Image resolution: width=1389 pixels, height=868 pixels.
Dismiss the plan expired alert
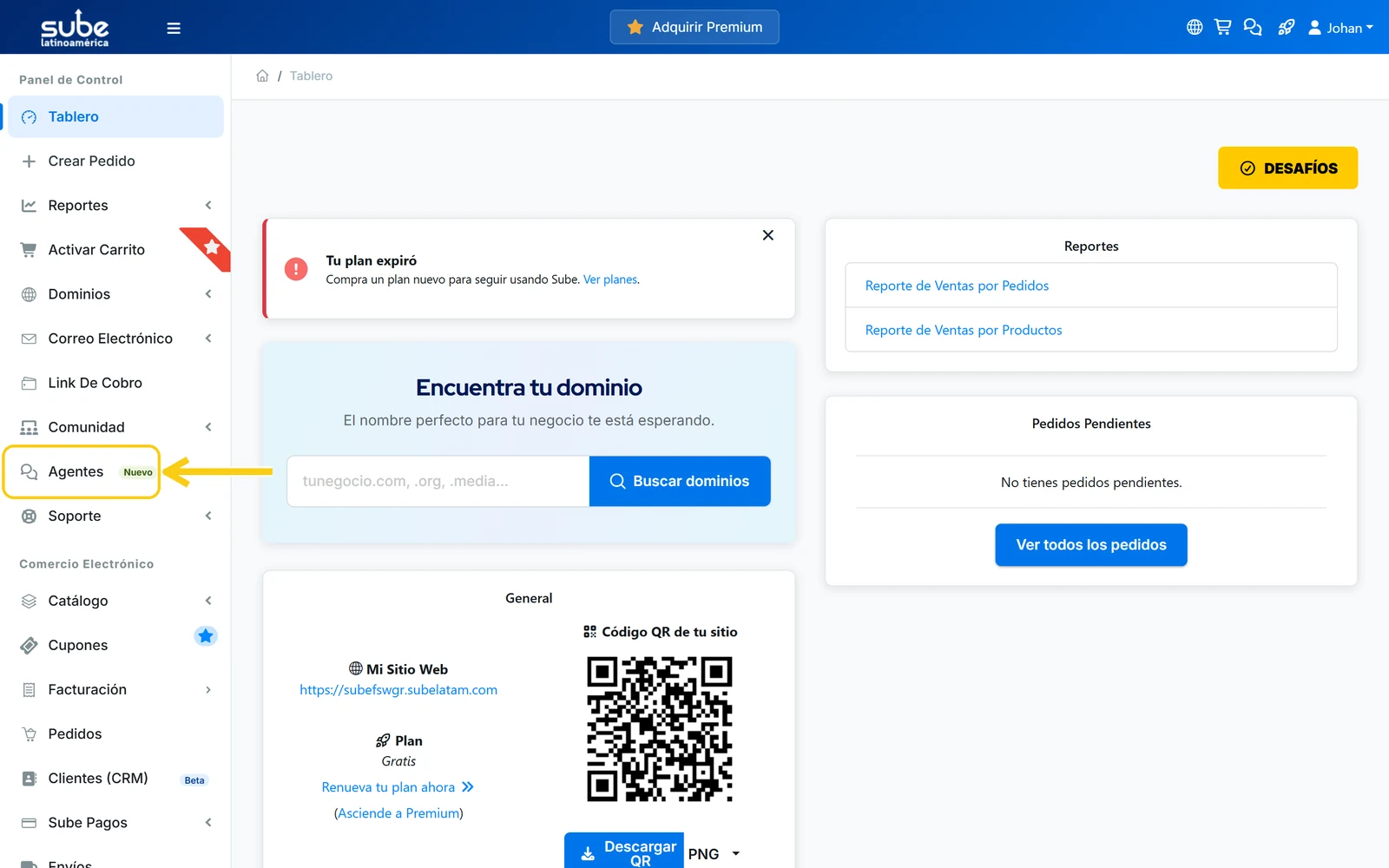tap(767, 235)
